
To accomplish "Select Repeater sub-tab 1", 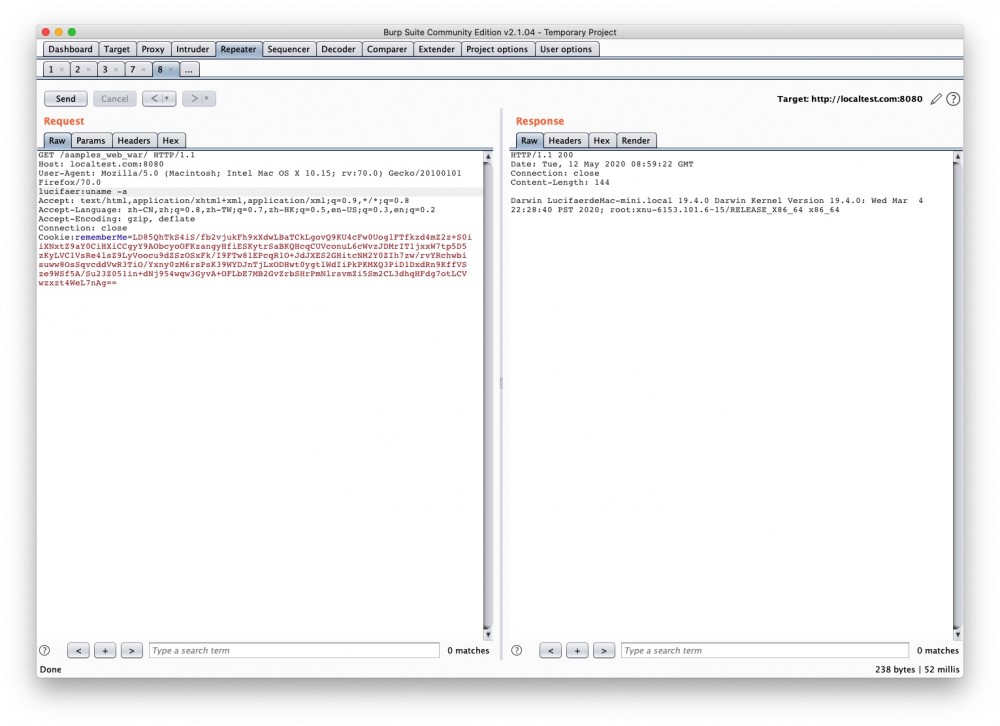I will (52, 70).
